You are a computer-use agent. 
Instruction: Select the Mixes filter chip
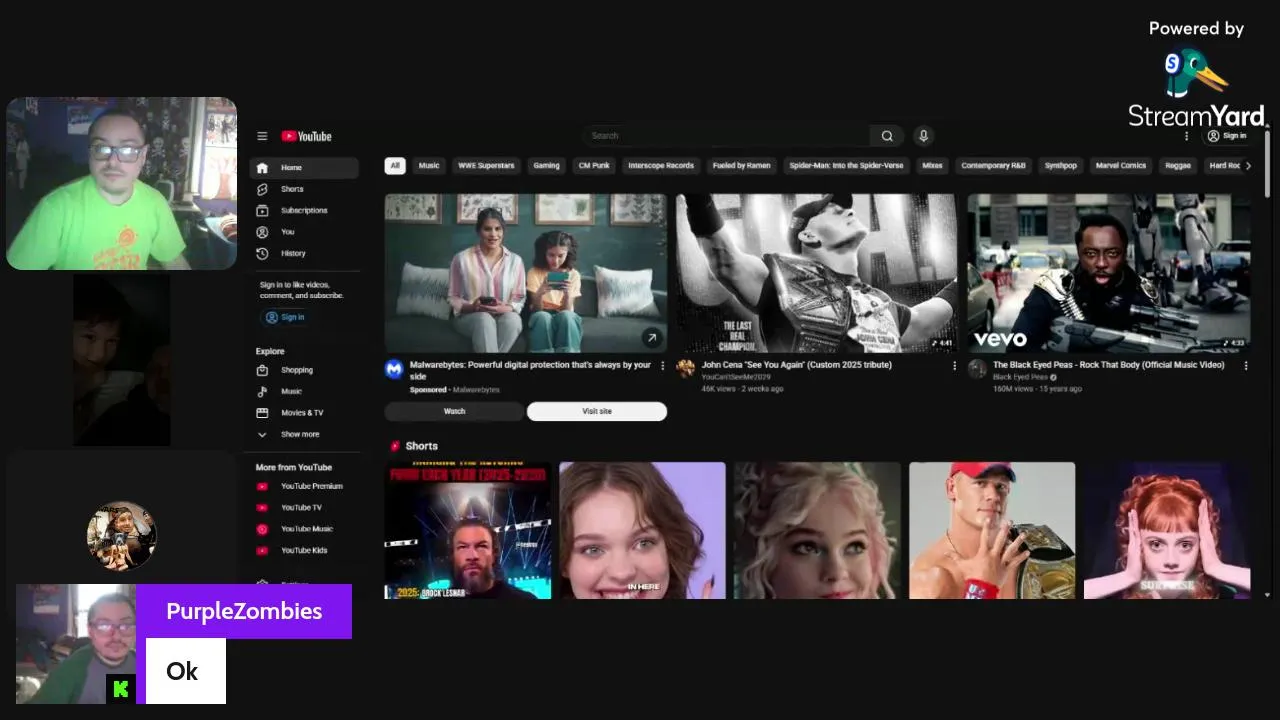(x=932, y=165)
